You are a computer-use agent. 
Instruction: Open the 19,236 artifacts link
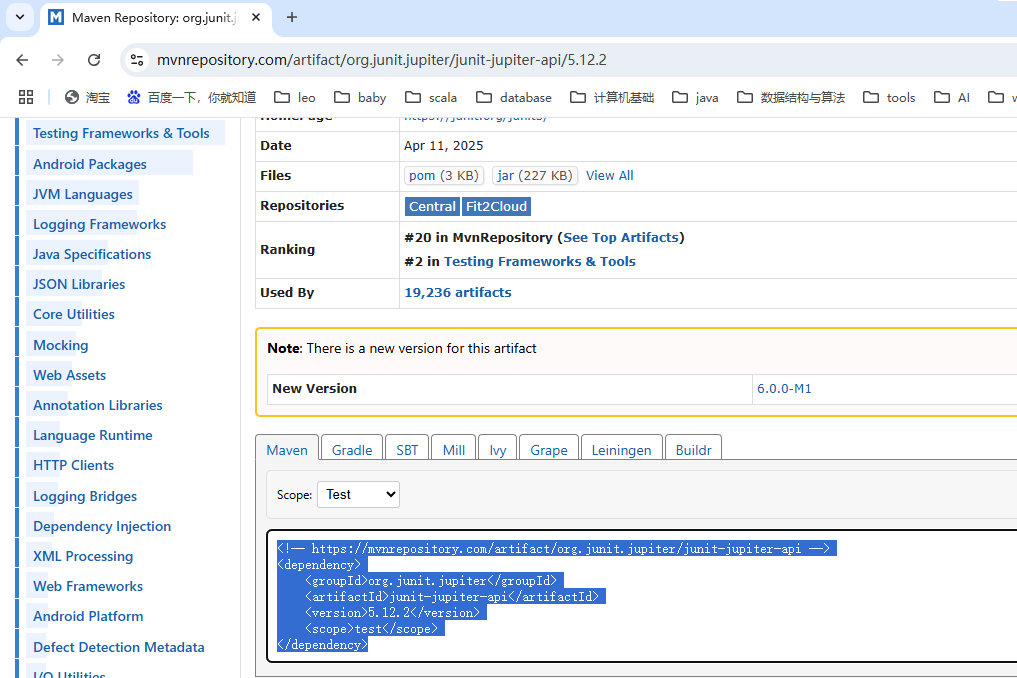[458, 293]
